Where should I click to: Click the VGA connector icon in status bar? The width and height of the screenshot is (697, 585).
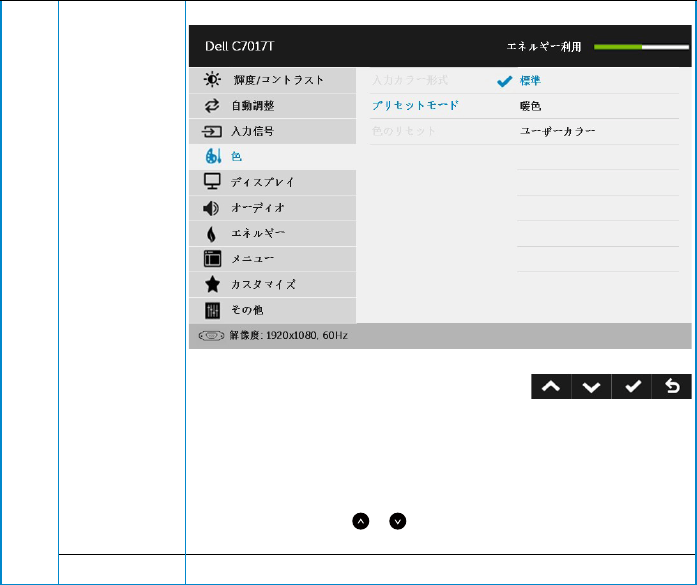pos(212,336)
